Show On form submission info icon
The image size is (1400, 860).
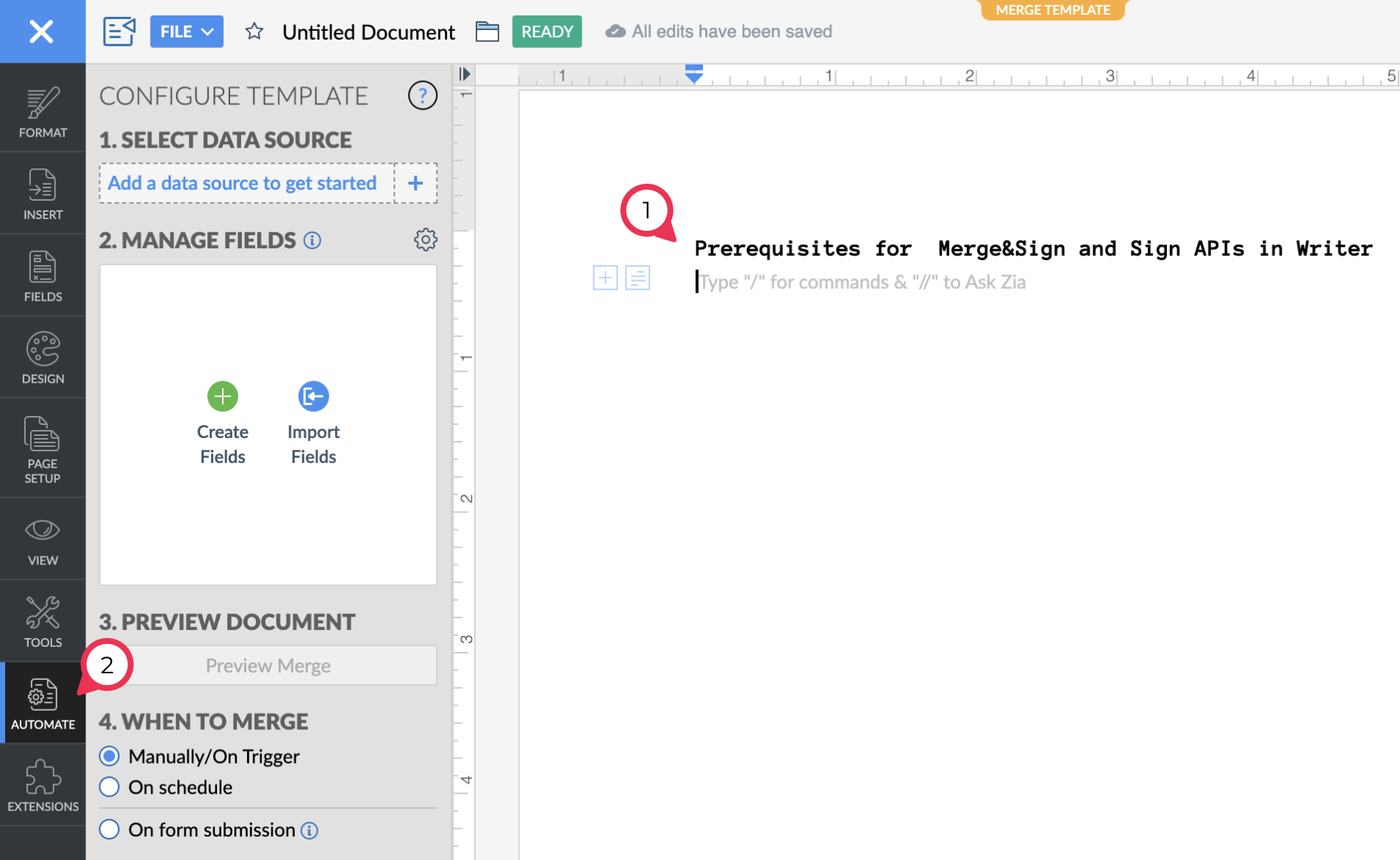pos(310,831)
